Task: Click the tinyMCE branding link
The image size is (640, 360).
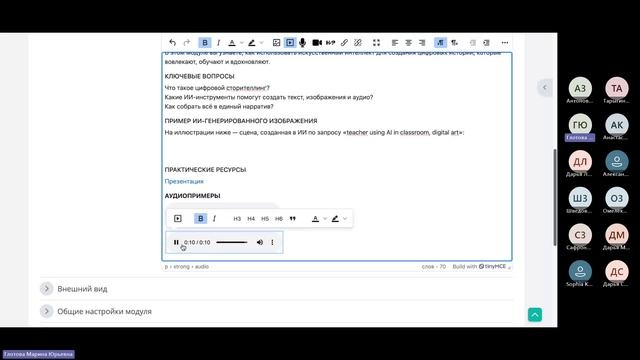Action: (479, 267)
